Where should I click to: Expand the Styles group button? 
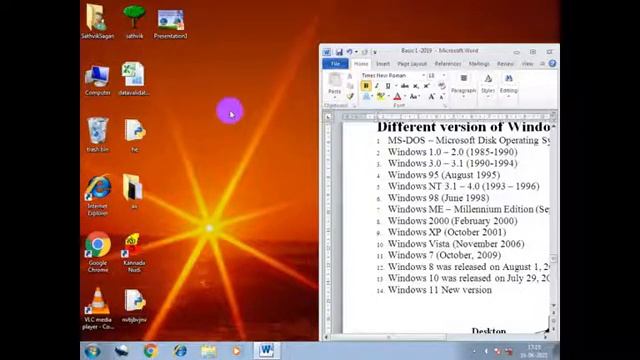[x=488, y=86]
